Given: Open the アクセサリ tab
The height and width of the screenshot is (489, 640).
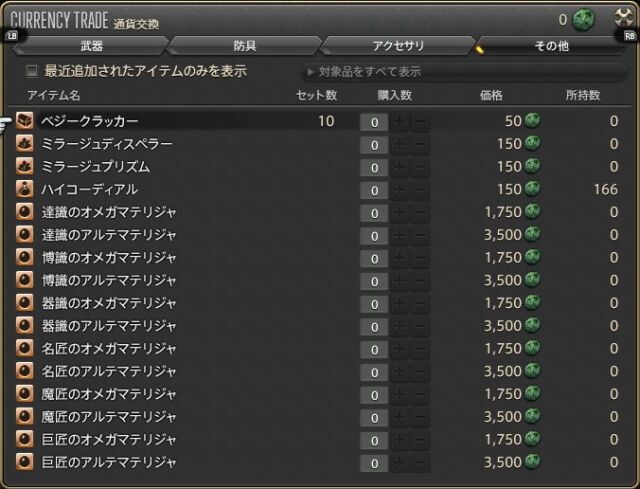Looking at the screenshot, I should pyautogui.click(x=397, y=46).
